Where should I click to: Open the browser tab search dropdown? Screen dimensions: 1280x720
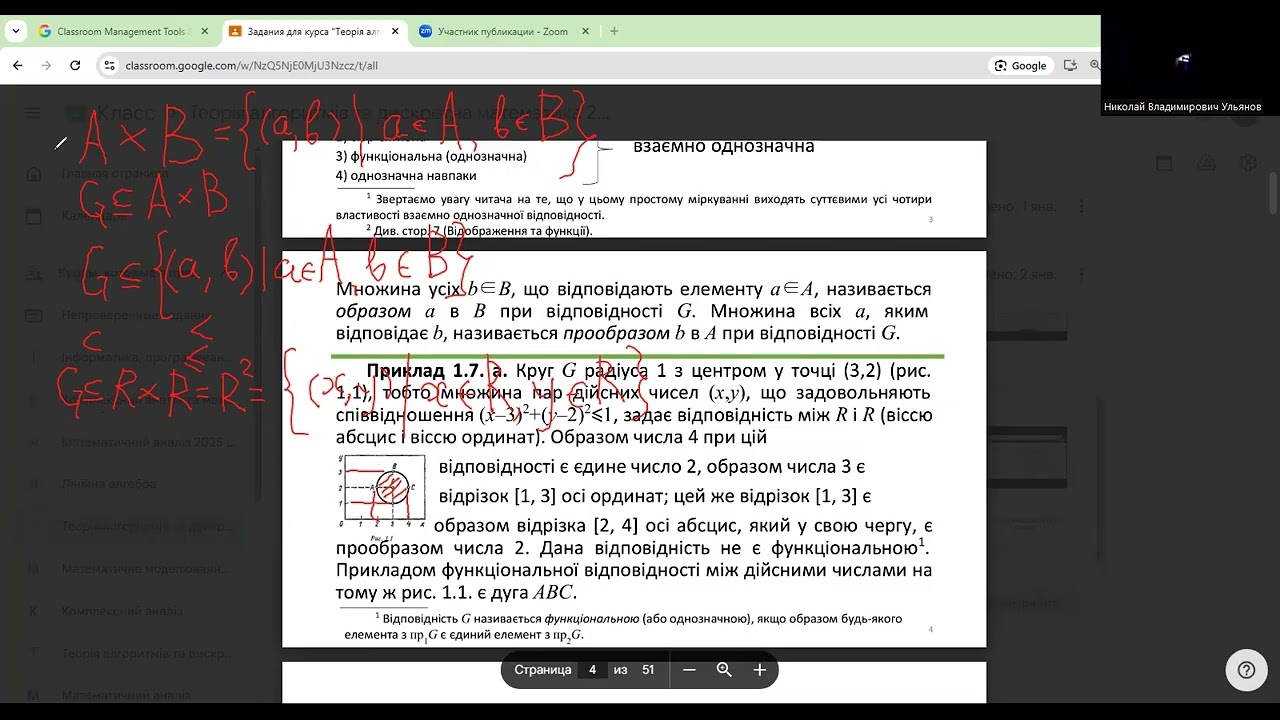click(16, 31)
